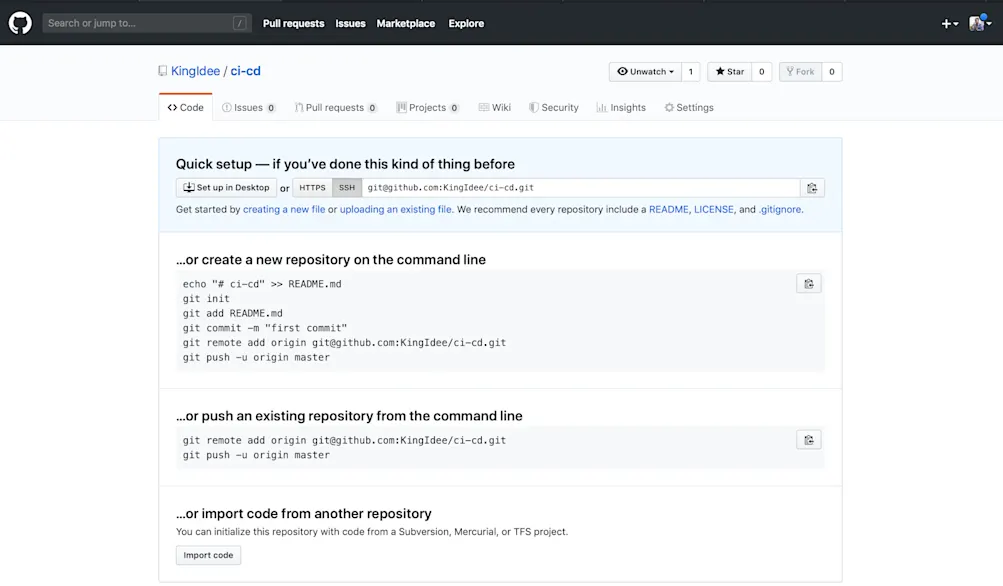Open the Settings gear tab
This screenshot has width=1003, height=586.
click(689, 107)
